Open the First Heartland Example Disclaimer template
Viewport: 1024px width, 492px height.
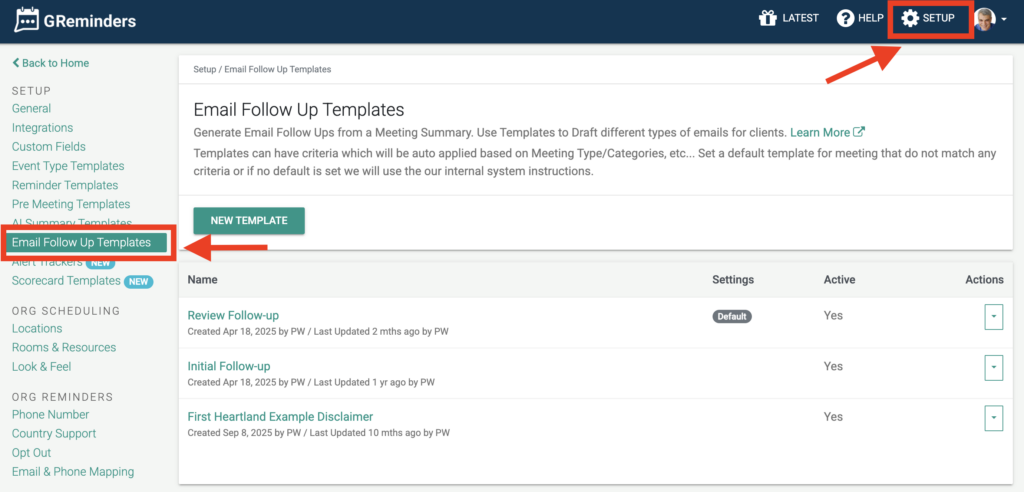coord(280,417)
